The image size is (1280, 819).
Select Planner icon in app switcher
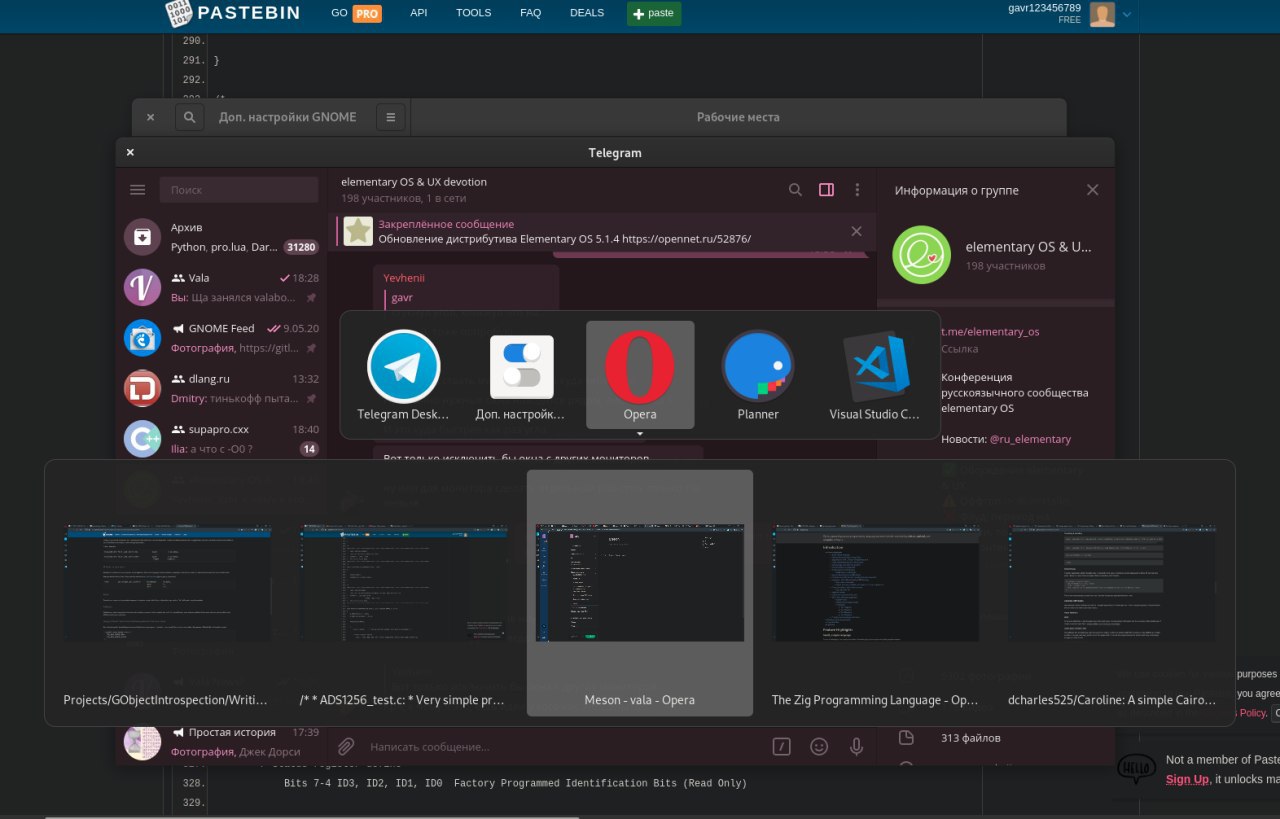coord(758,375)
